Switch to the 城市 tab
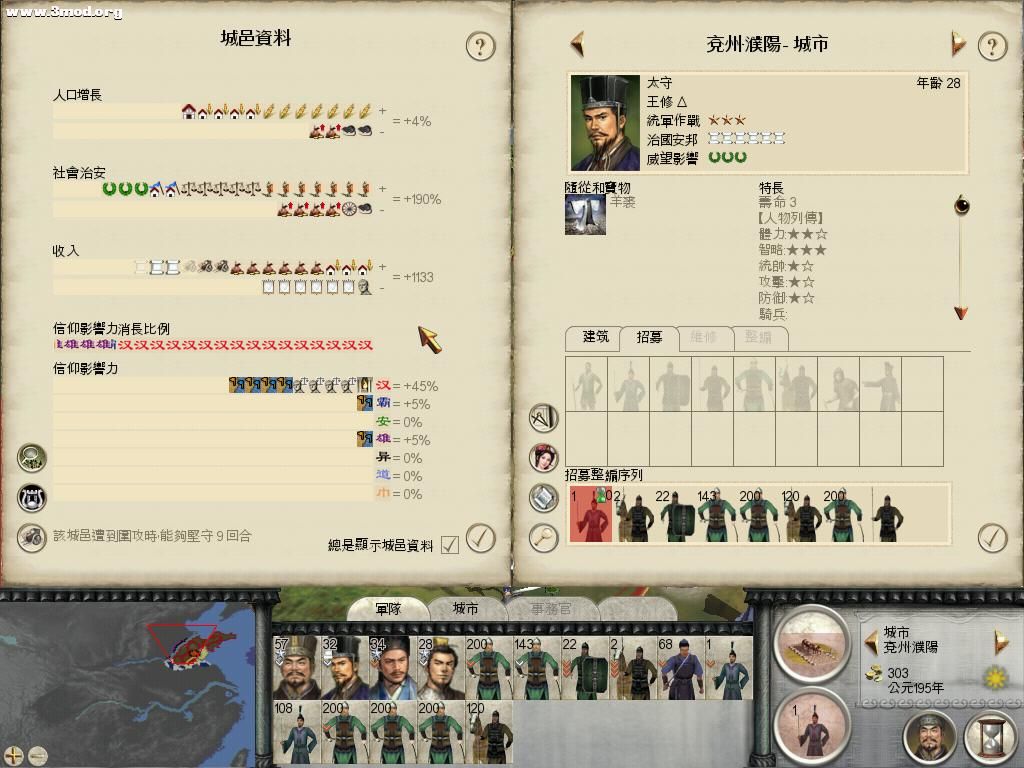 [x=466, y=609]
